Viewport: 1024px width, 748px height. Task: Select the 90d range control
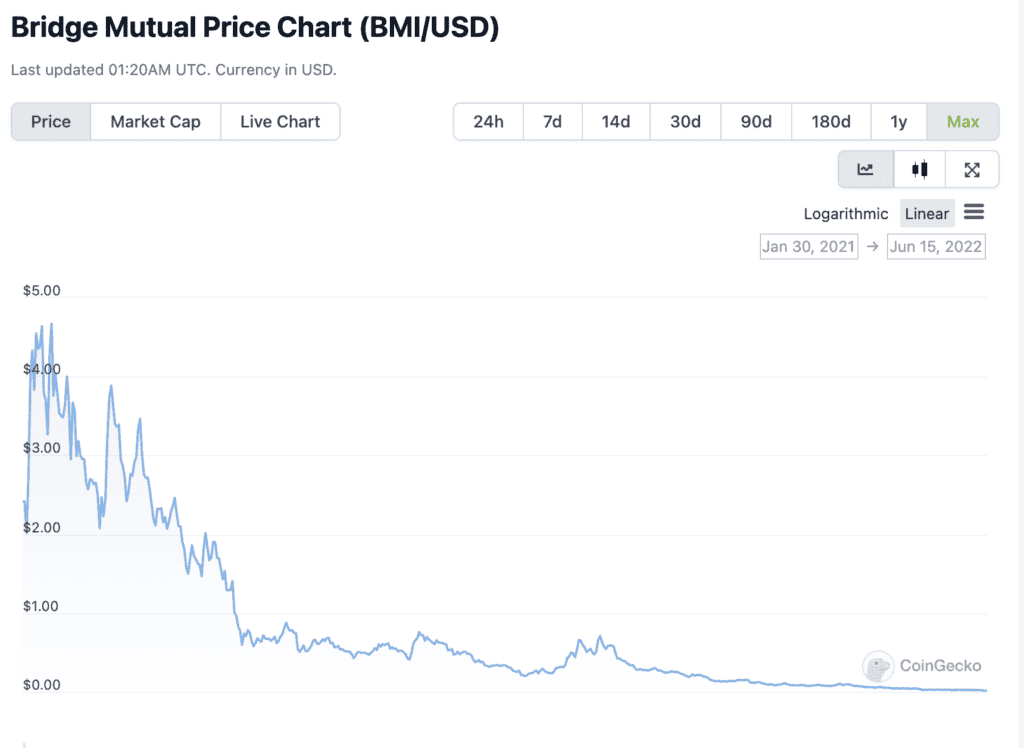[756, 121]
